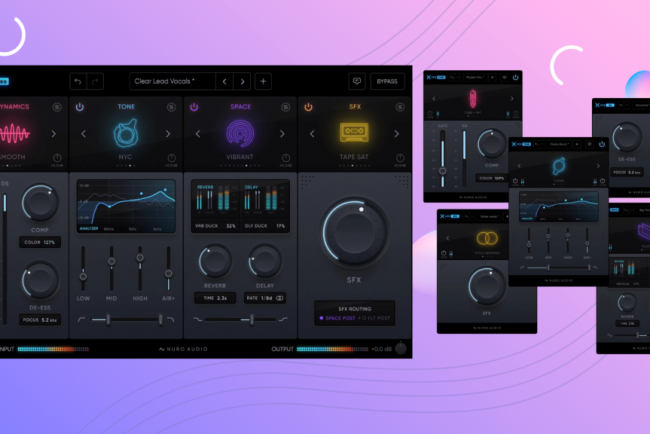Screen dimensions: 650x434
Task: Click the Tone module gain trim knob
Action: 171,158
